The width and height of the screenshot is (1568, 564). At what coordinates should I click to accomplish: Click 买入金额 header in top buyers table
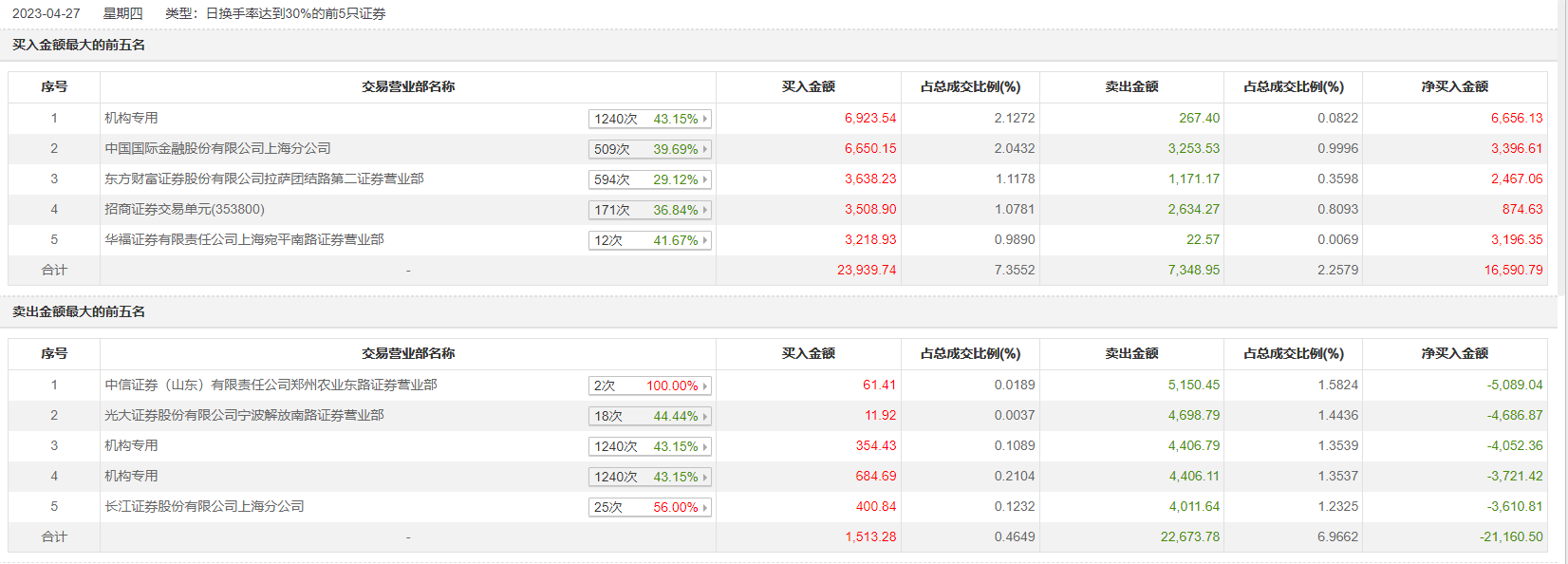808,87
